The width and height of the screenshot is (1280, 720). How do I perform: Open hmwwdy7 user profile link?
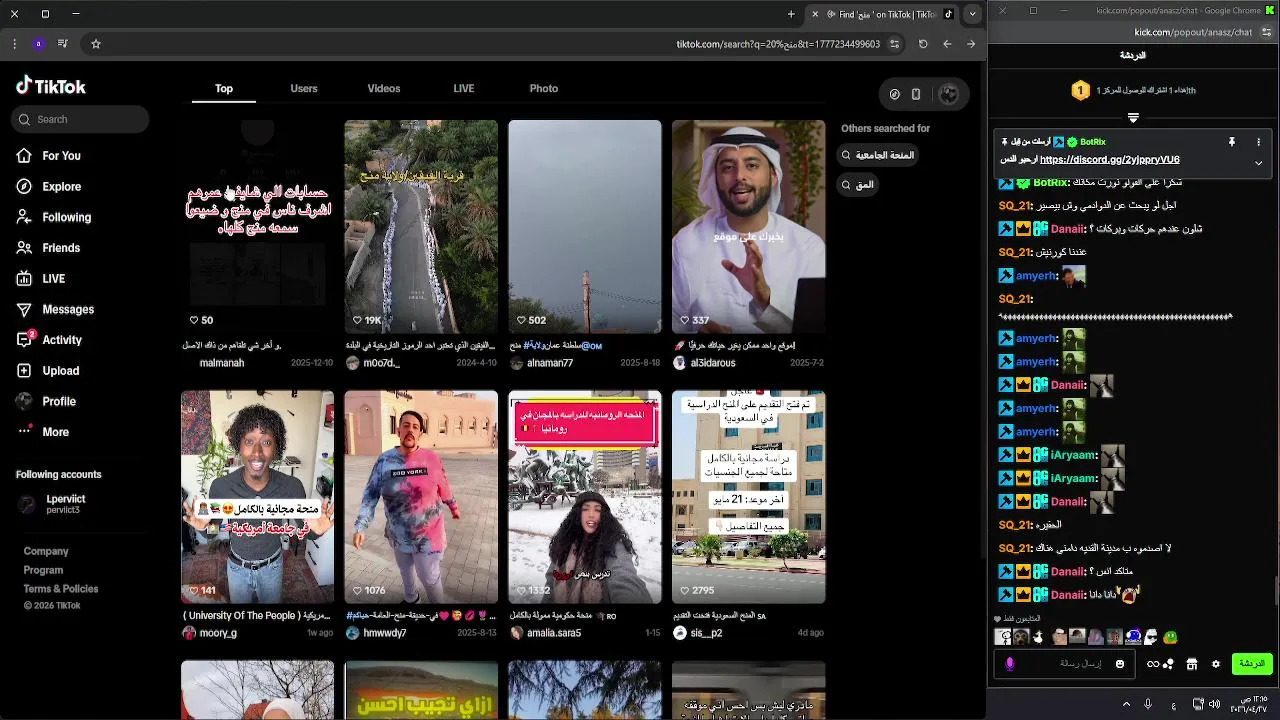[384, 633]
